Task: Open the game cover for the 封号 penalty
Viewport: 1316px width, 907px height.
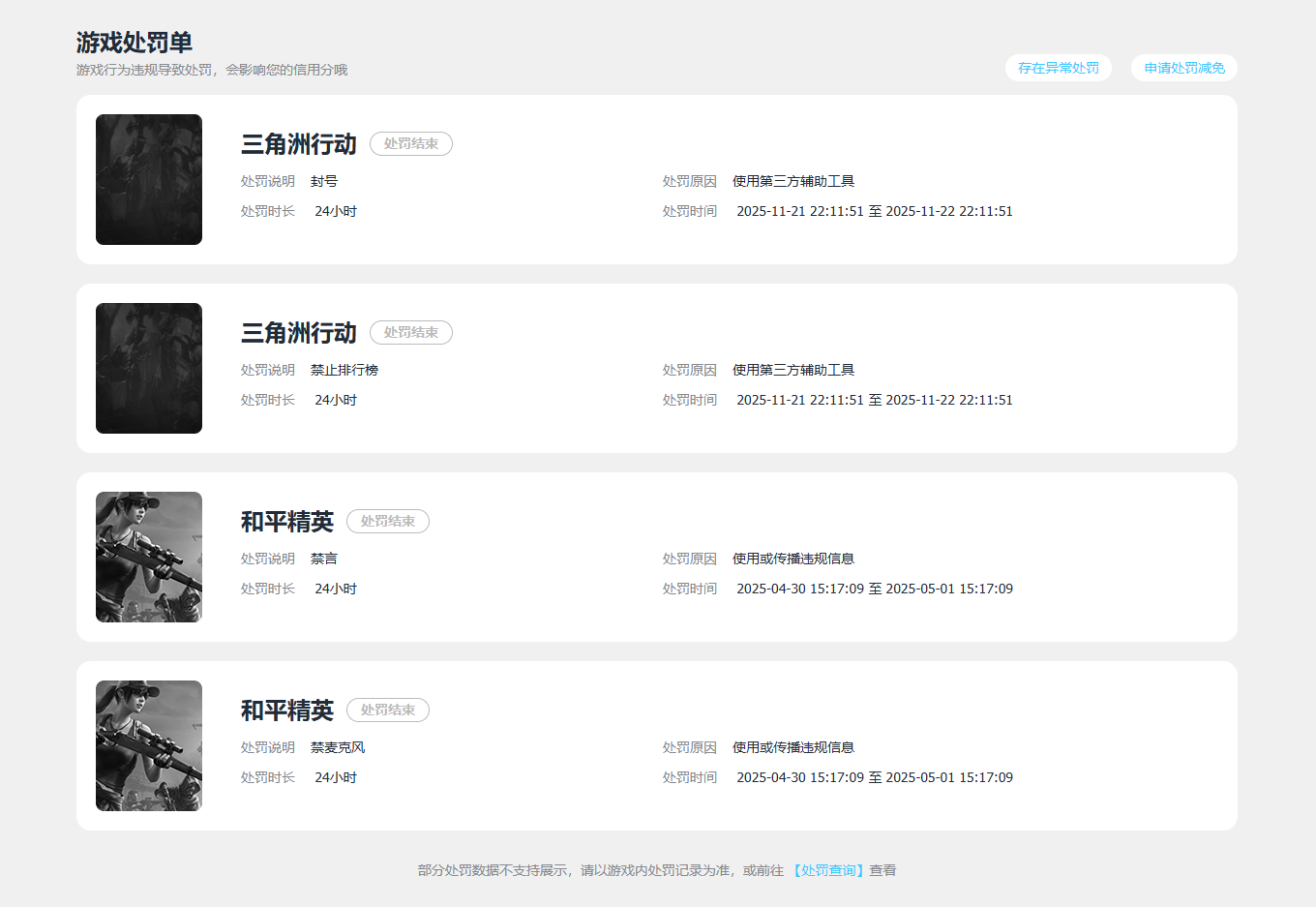Action: tap(149, 179)
